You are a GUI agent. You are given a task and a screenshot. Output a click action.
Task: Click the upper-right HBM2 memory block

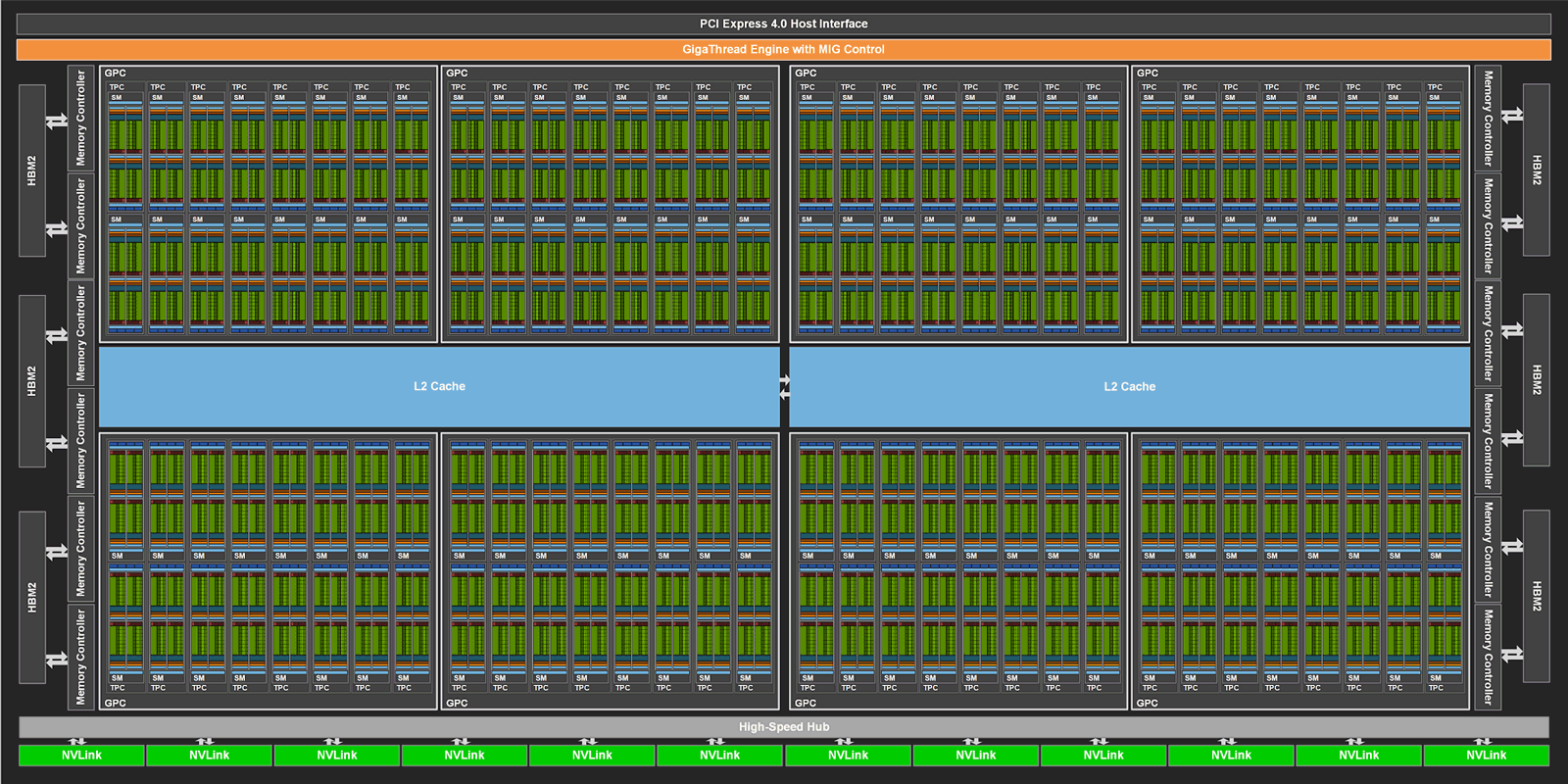tap(1537, 170)
